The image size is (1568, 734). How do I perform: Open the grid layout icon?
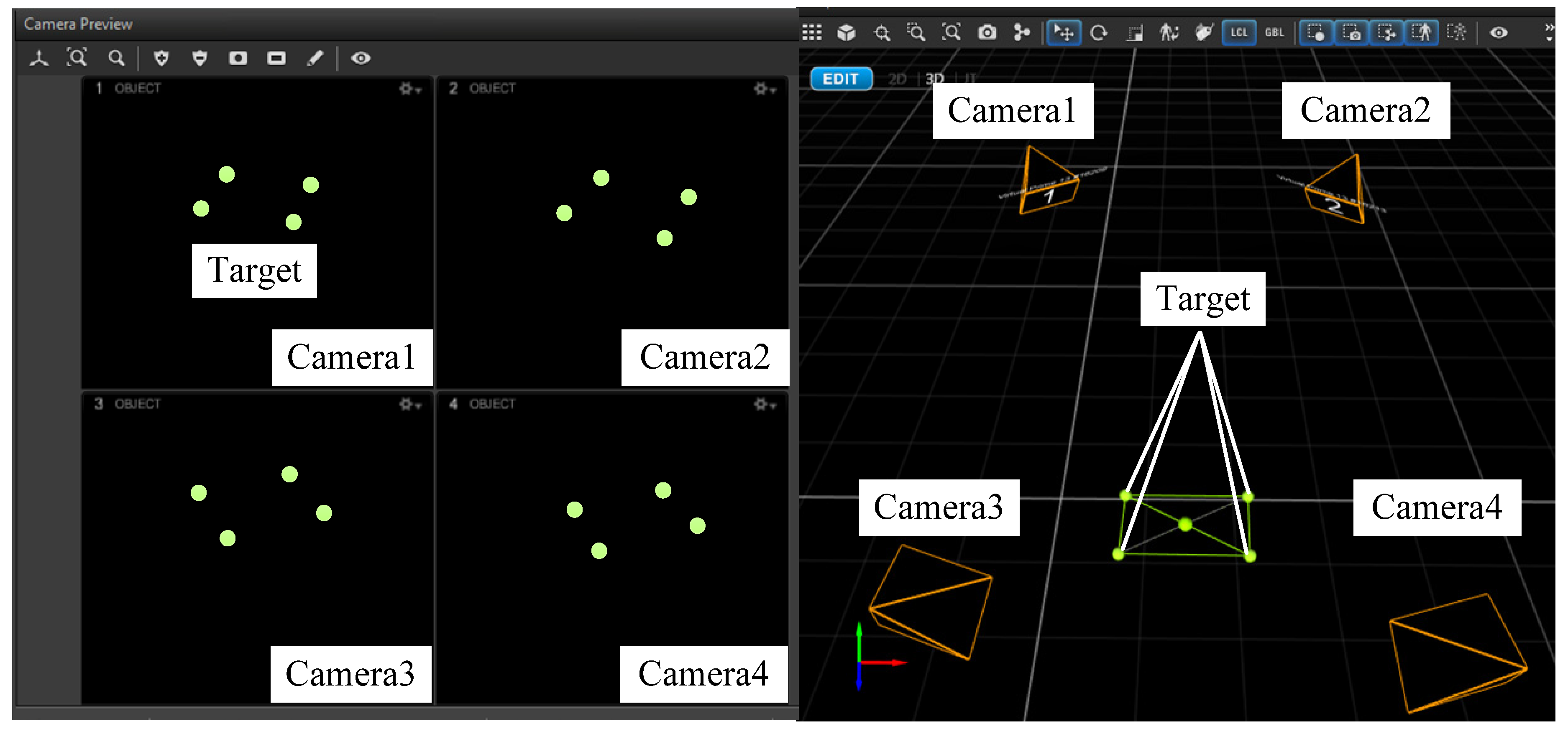coord(811,32)
